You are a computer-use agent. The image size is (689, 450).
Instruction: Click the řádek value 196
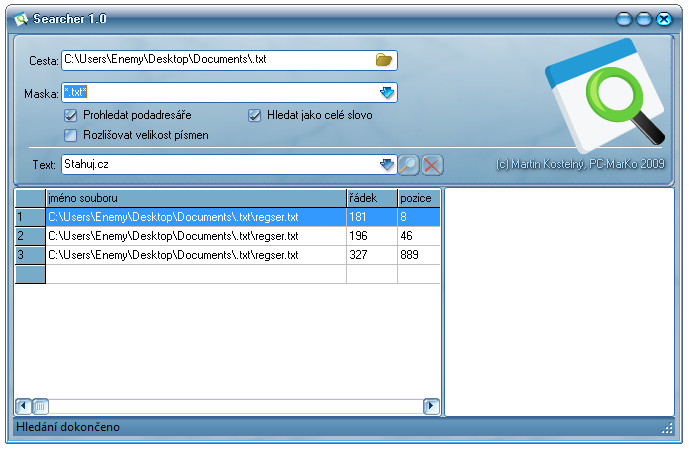click(x=372, y=236)
